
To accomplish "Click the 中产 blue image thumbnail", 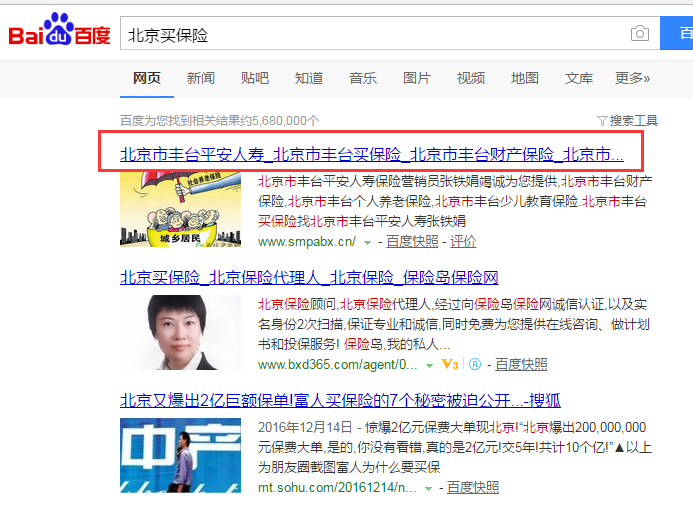I will (180, 456).
